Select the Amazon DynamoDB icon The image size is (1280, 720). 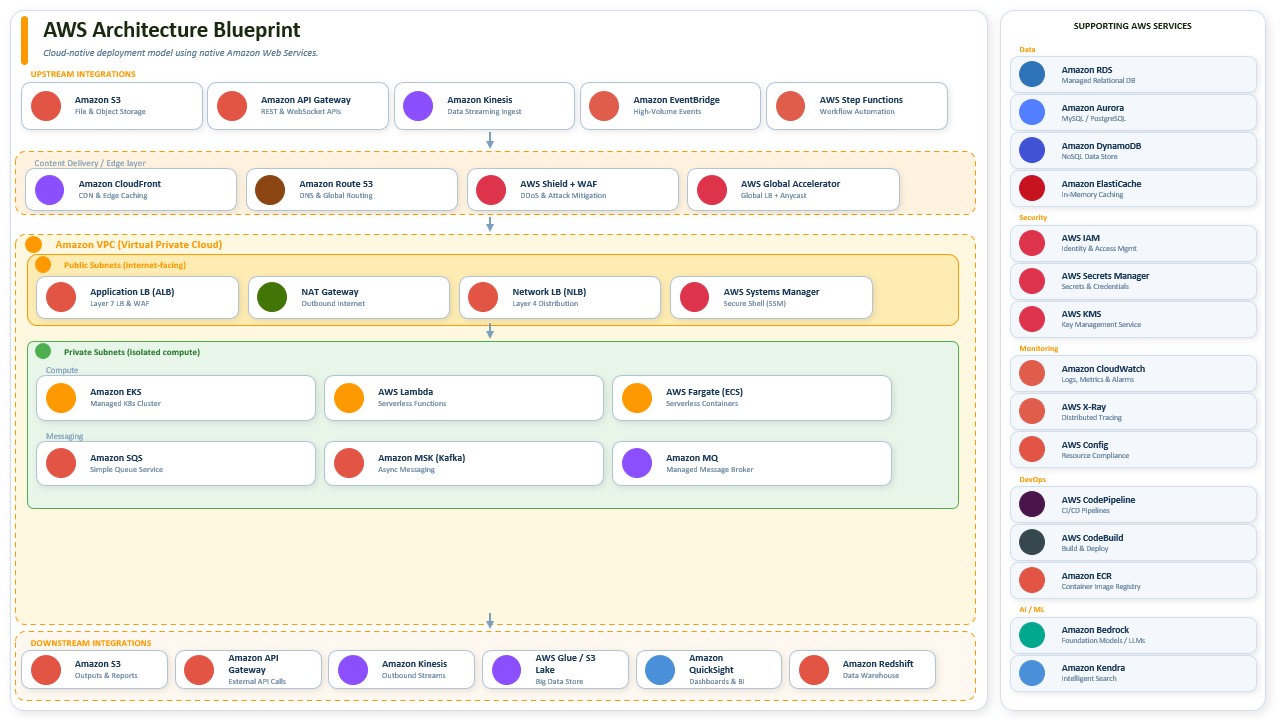coord(1032,150)
